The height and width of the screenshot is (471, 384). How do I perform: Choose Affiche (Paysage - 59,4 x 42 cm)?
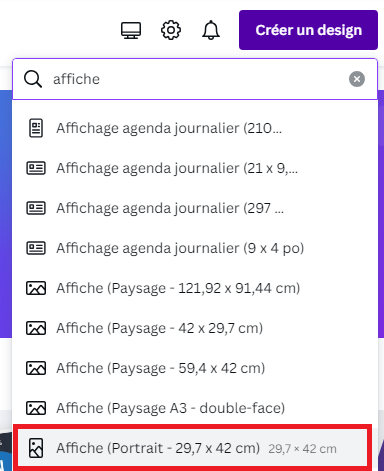pyautogui.click(x=195, y=368)
